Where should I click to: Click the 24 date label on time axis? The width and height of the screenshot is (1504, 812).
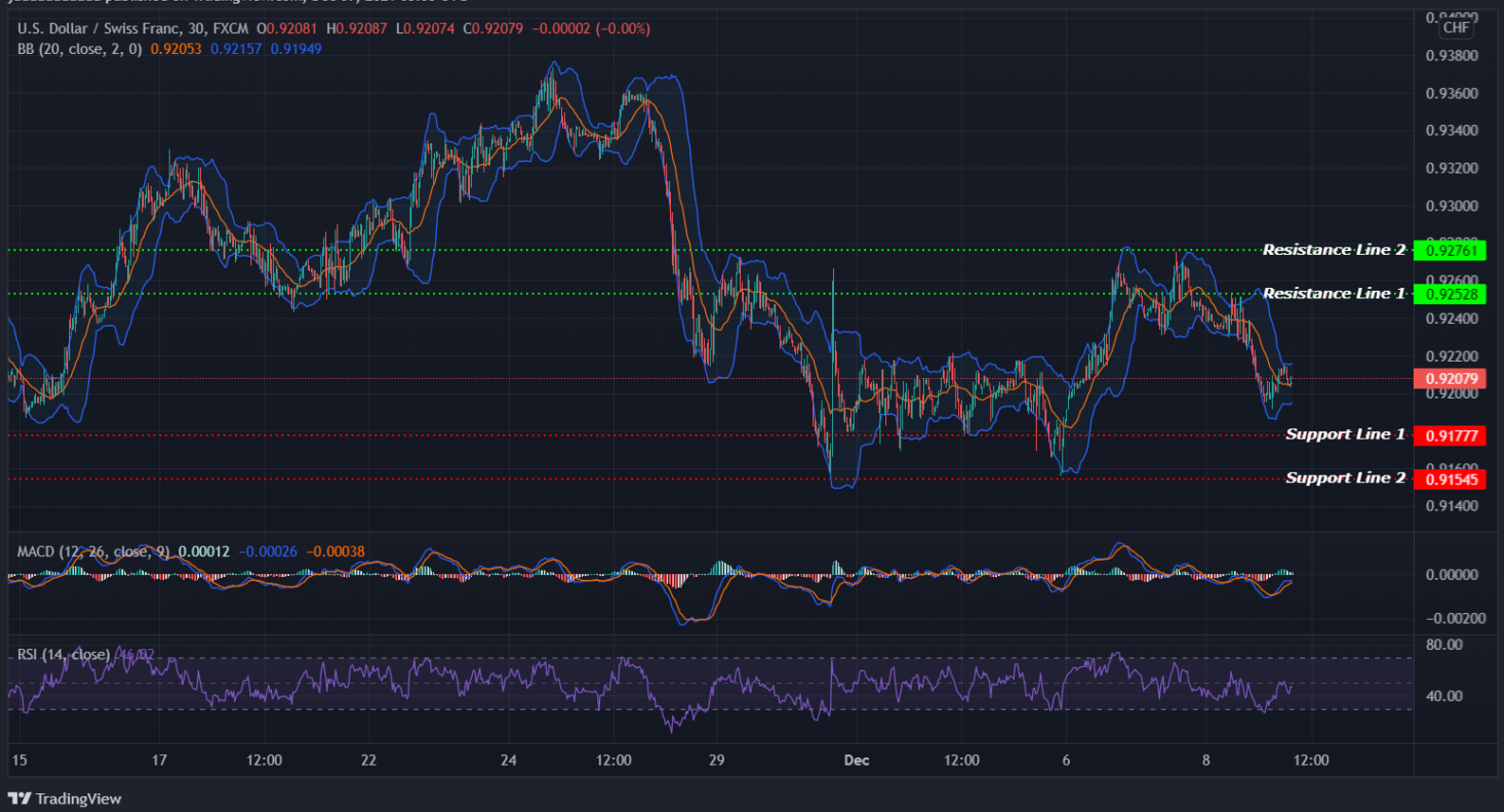[509, 760]
